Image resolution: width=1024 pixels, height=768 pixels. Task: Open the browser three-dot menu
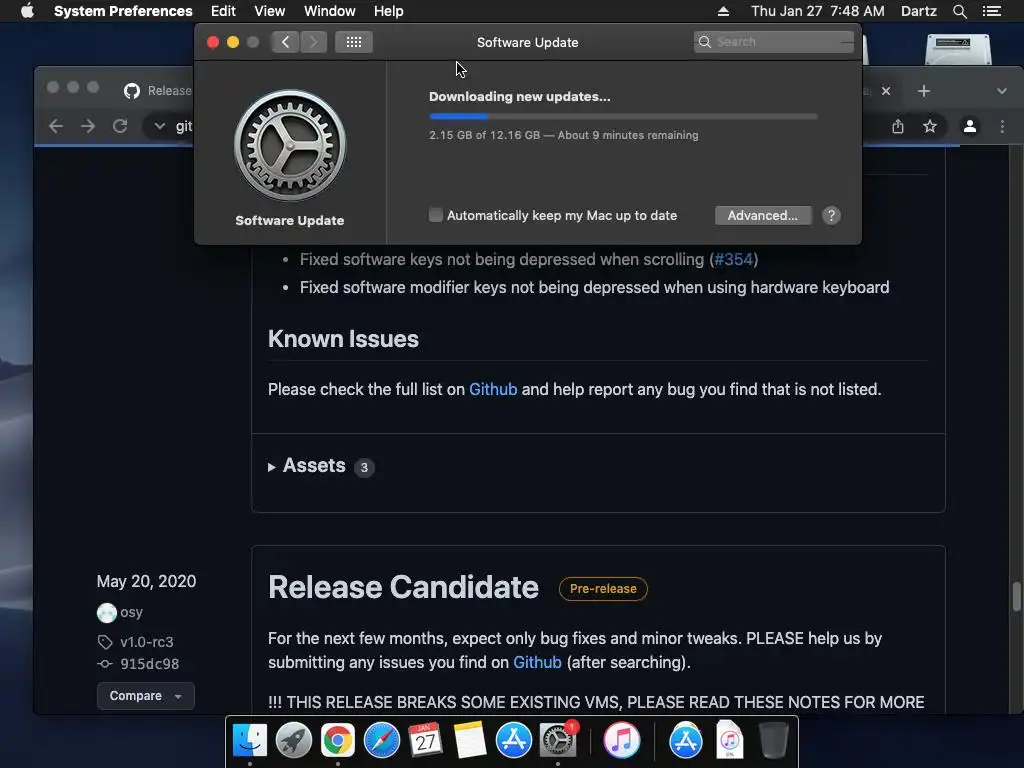(1002, 126)
